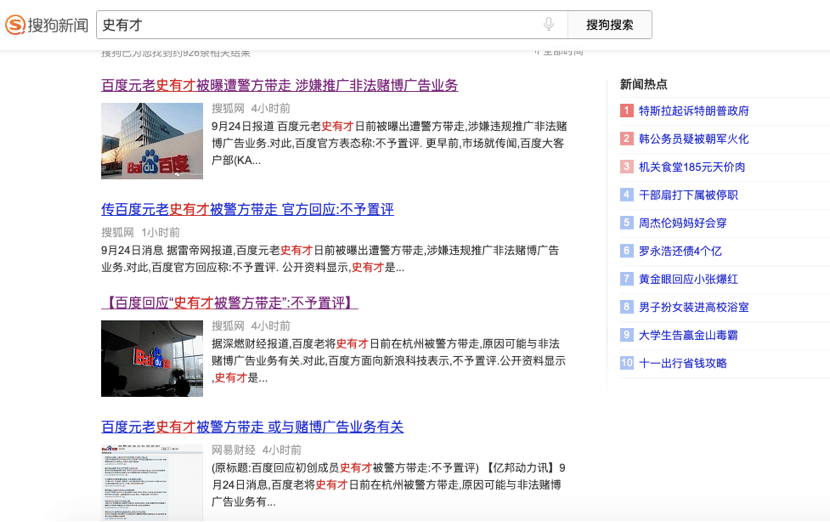This screenshot has height=522, width=830.
Task: Click the Baidu building thumbnail image
Action: pos(152,141)
